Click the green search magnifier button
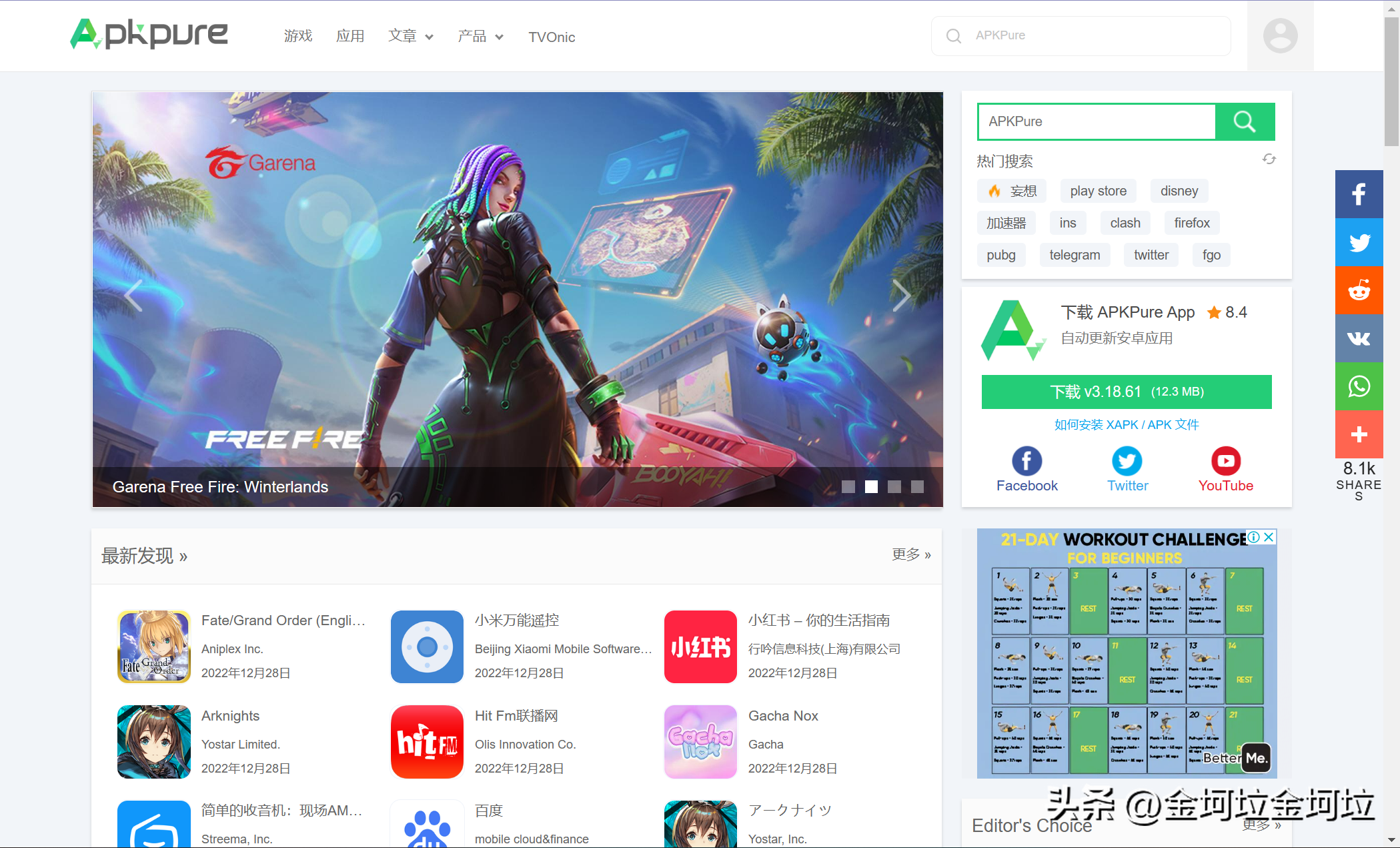1400x848 pixels. click(1245, 121)
